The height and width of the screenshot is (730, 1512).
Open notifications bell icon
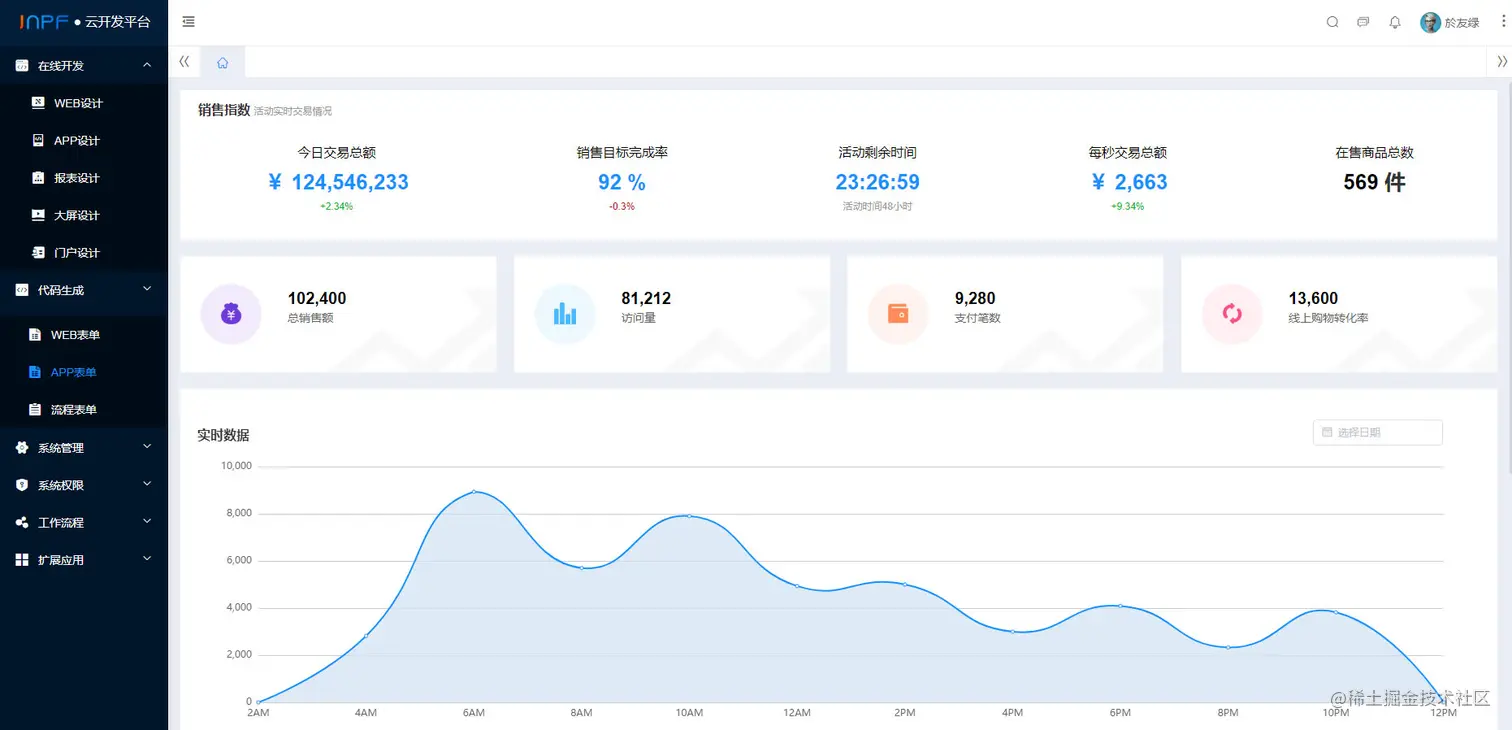pos(1395,22)
